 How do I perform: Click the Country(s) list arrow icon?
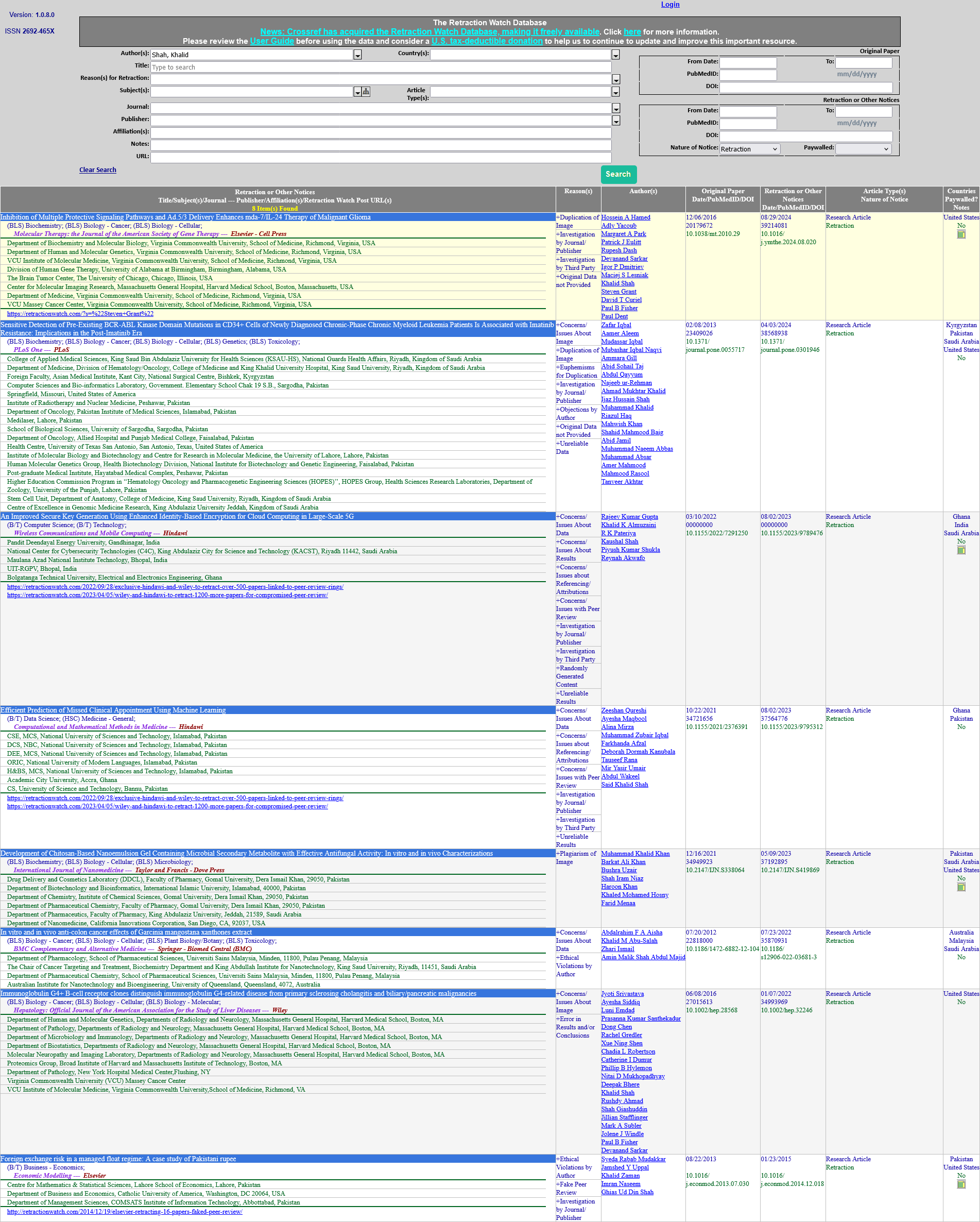(x=616, y=55)
